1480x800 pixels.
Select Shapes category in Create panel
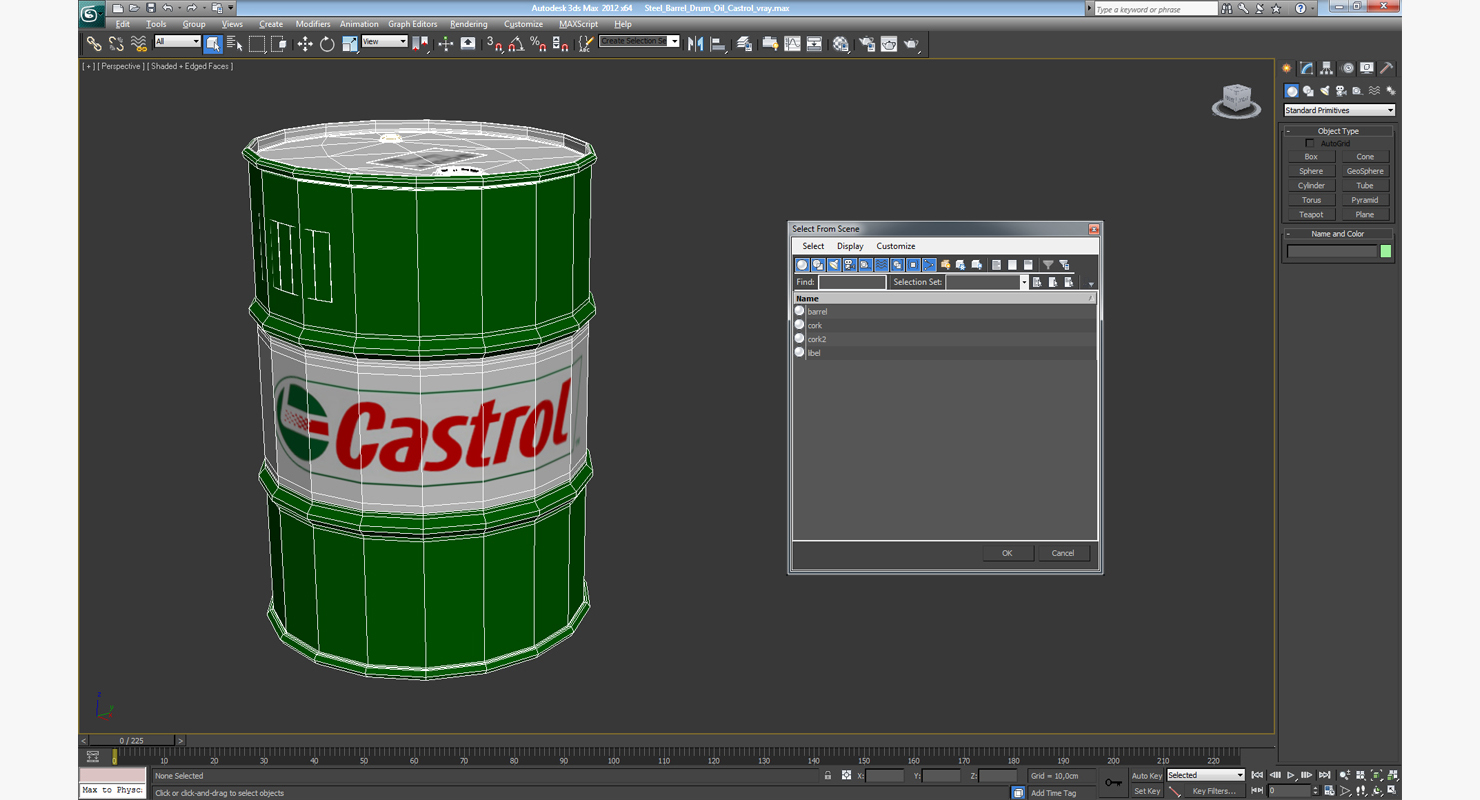[1308, 90]
